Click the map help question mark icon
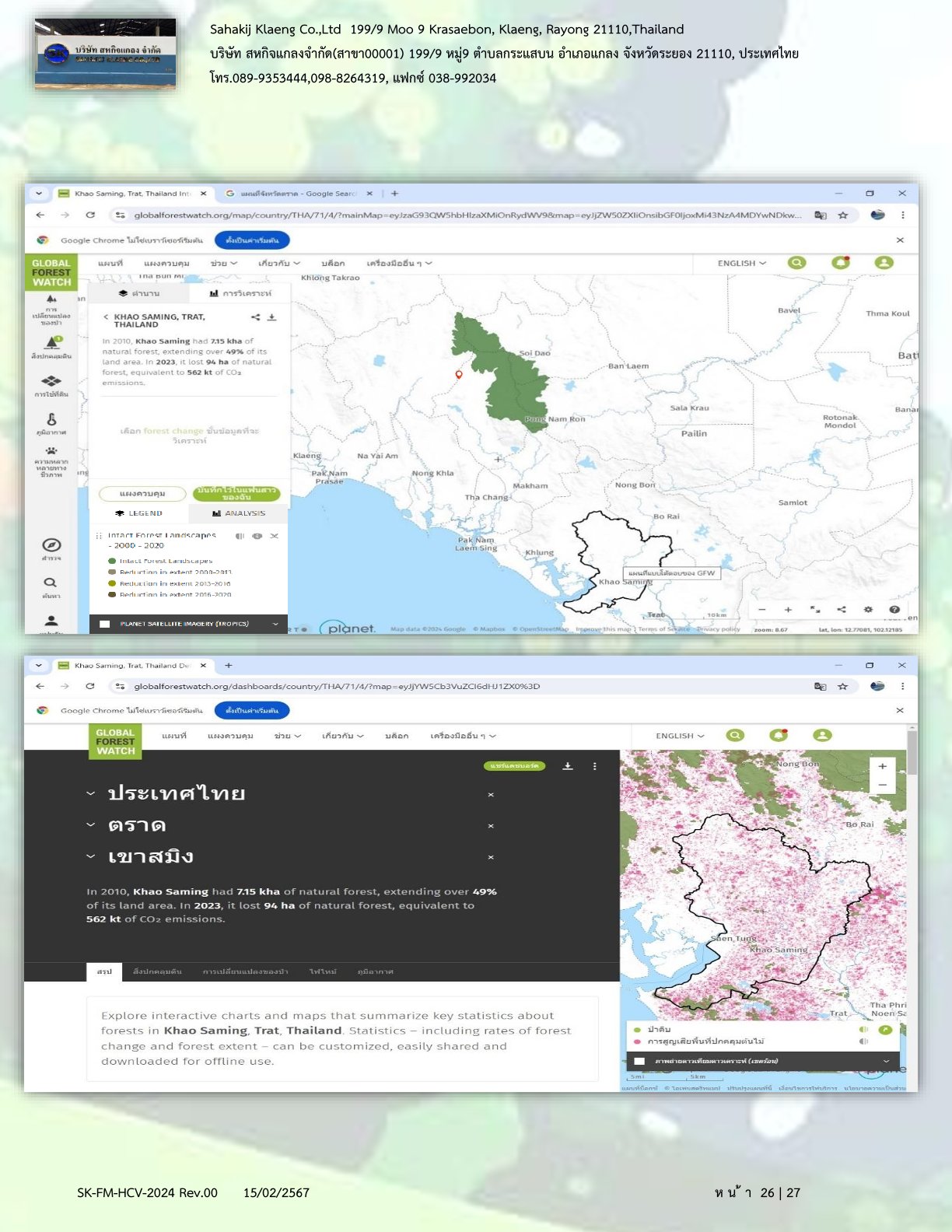The height and width of the screenshot is (1232, 952). click(894, 610)
